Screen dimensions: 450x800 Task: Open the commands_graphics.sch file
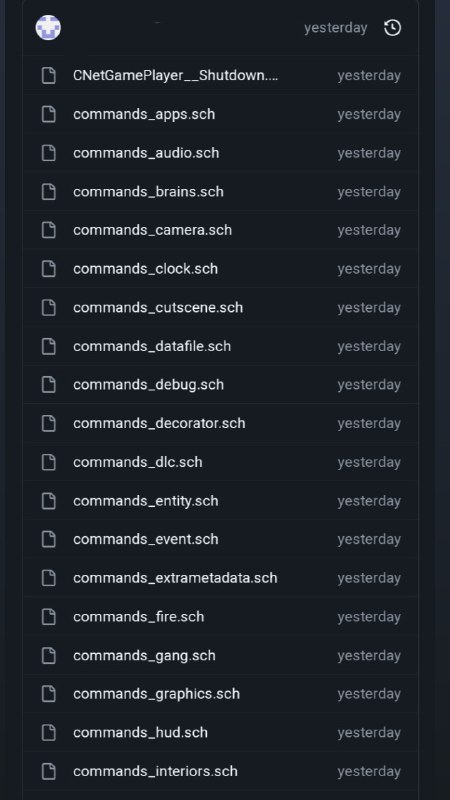point(156,694)
